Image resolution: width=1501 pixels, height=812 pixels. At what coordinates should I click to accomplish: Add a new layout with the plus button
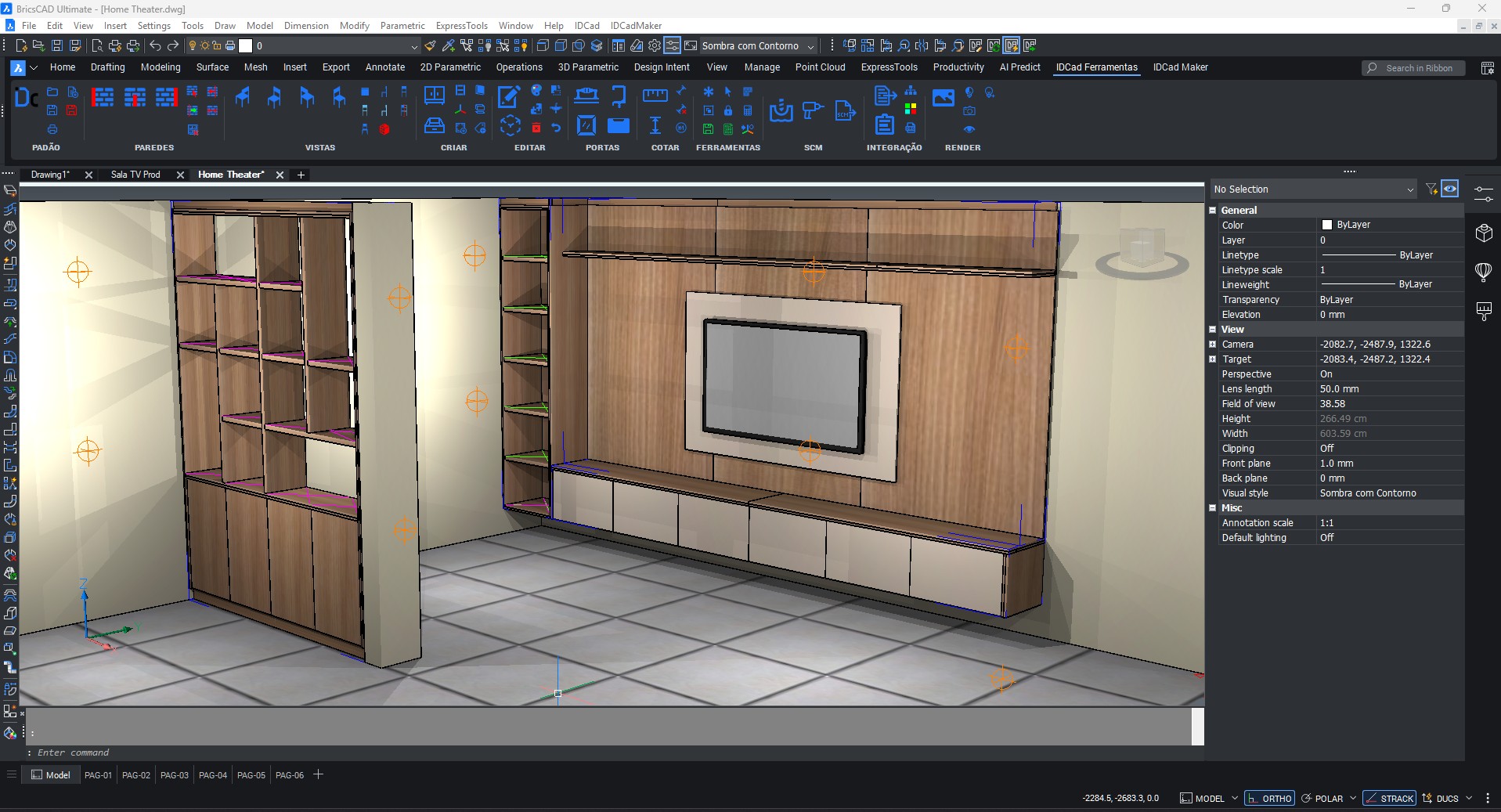(319, 774)
